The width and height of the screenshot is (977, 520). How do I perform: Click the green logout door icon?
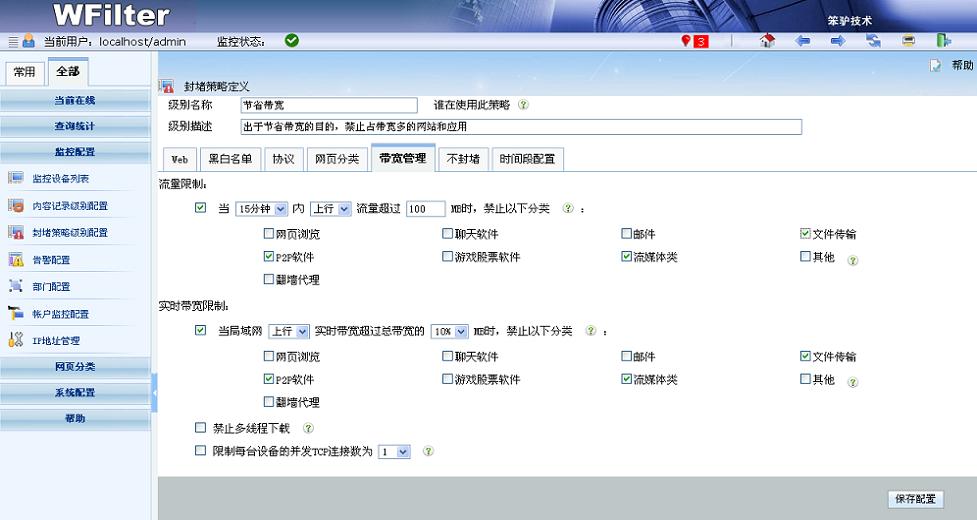click(x=943, y=41)
